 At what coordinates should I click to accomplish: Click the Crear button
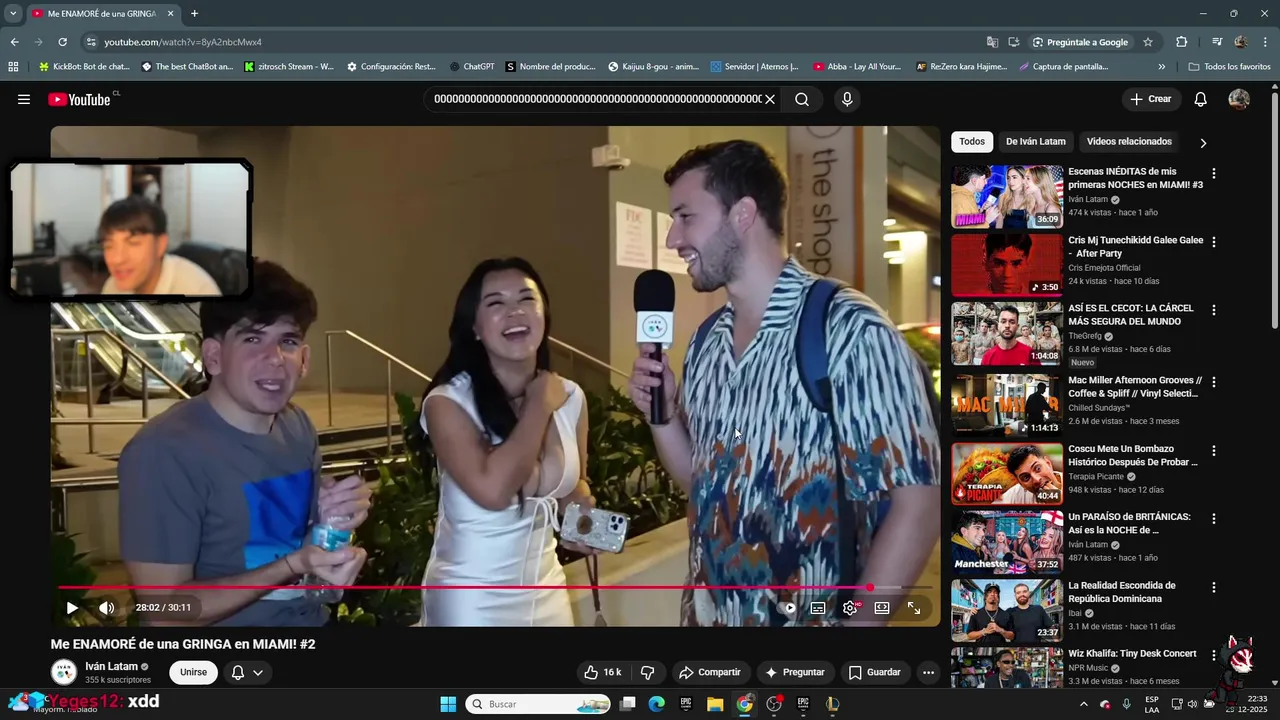pyautogui.click(x=1150, y=99)
